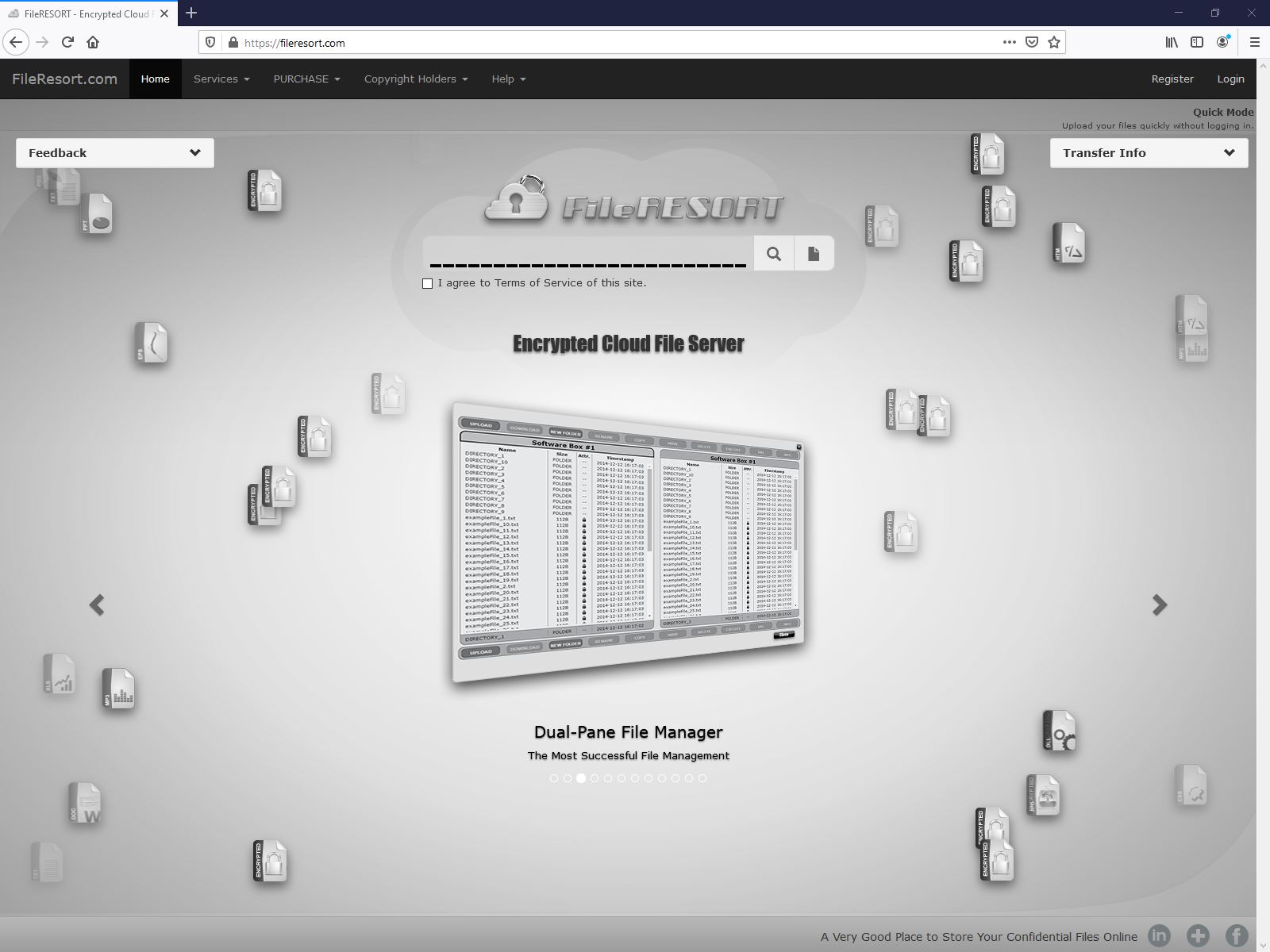
Task: Show site security padlock info
Action: pyautogui.click(x=233, y=43)
